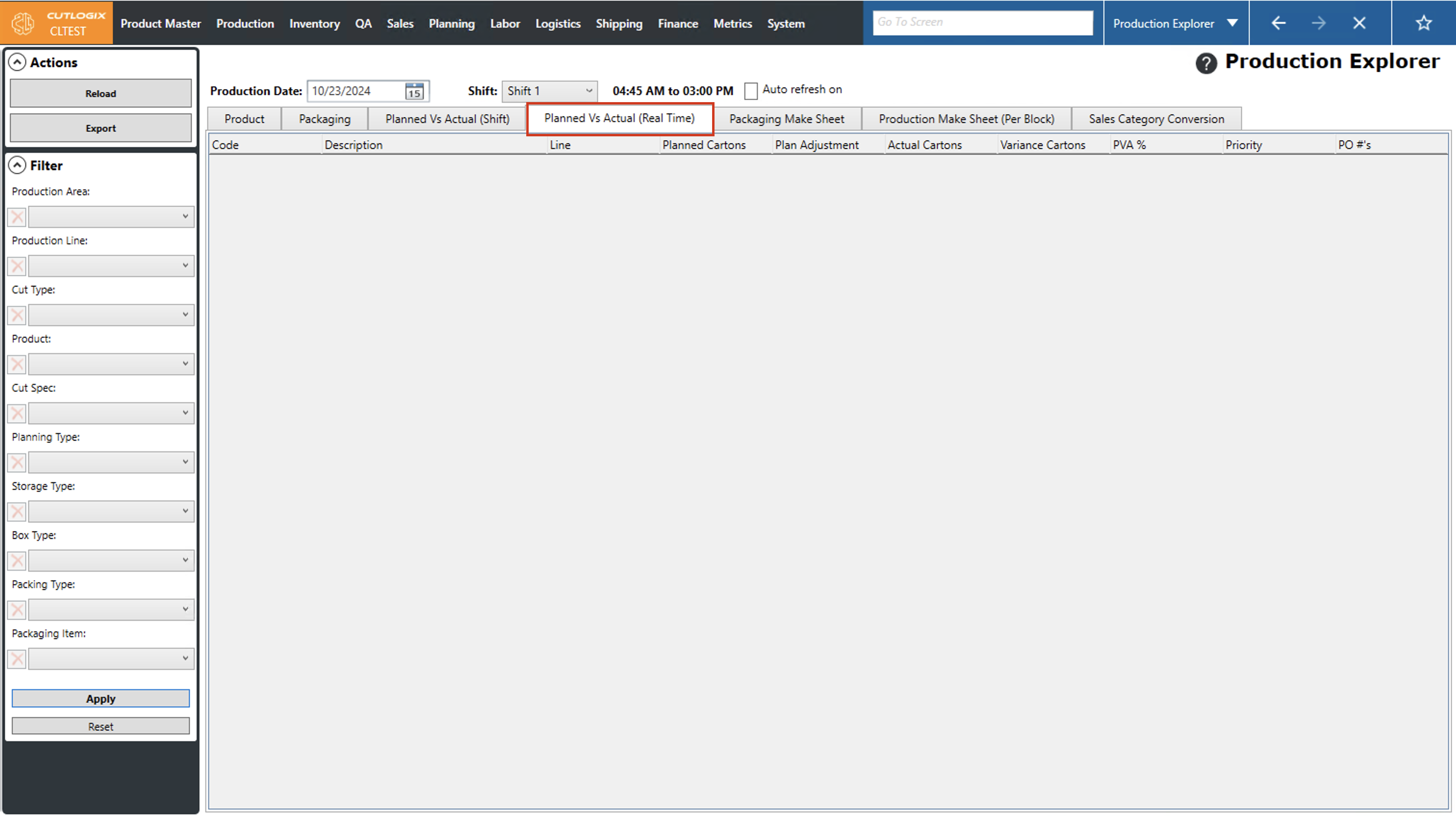The image size is (1456, 816).
Task: Collapse the Filter panel
Action: (x=17, y=166)
